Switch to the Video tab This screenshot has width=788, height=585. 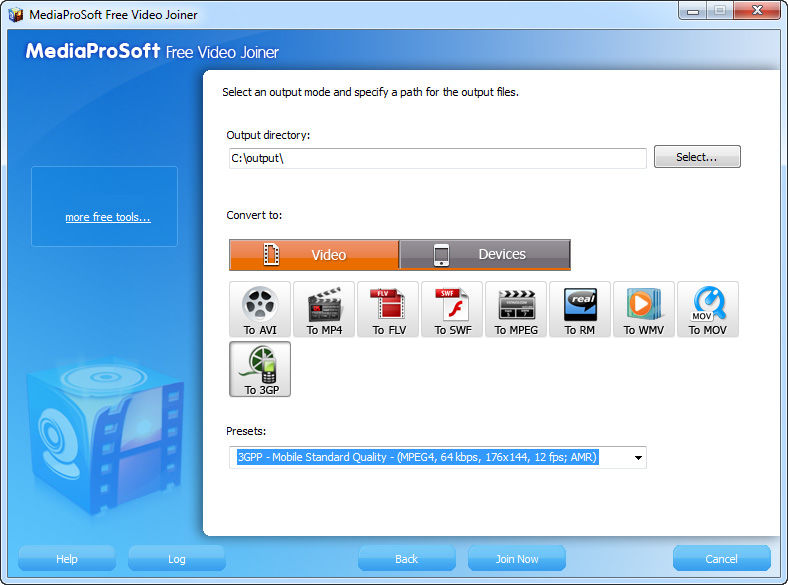pyautogui.click(x=314, y=255)
